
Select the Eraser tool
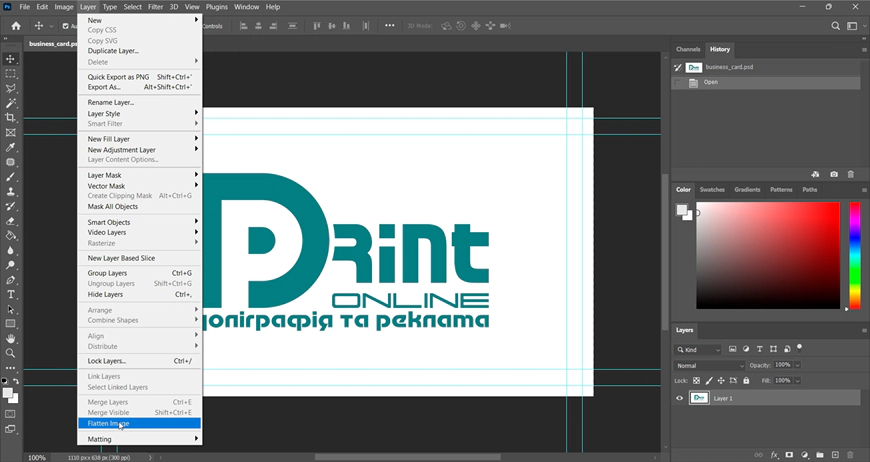pos(11,221)
